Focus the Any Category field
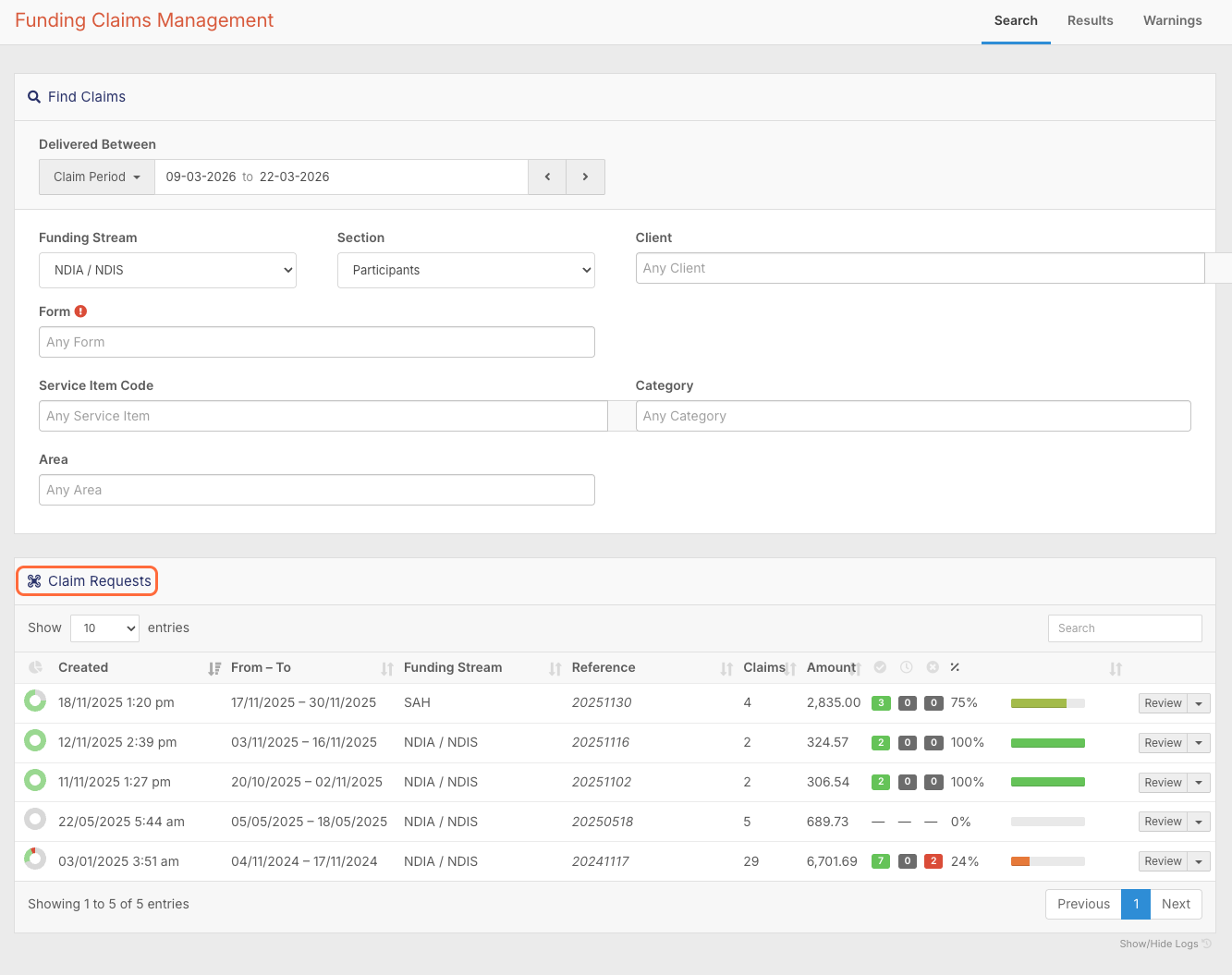The image size is (1232, 975). click(913, 416)
